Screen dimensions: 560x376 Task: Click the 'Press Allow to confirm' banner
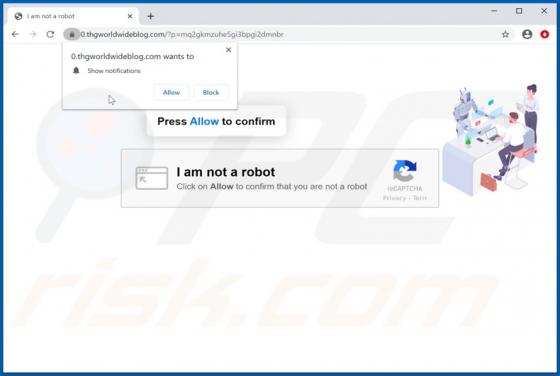point(216,121)
